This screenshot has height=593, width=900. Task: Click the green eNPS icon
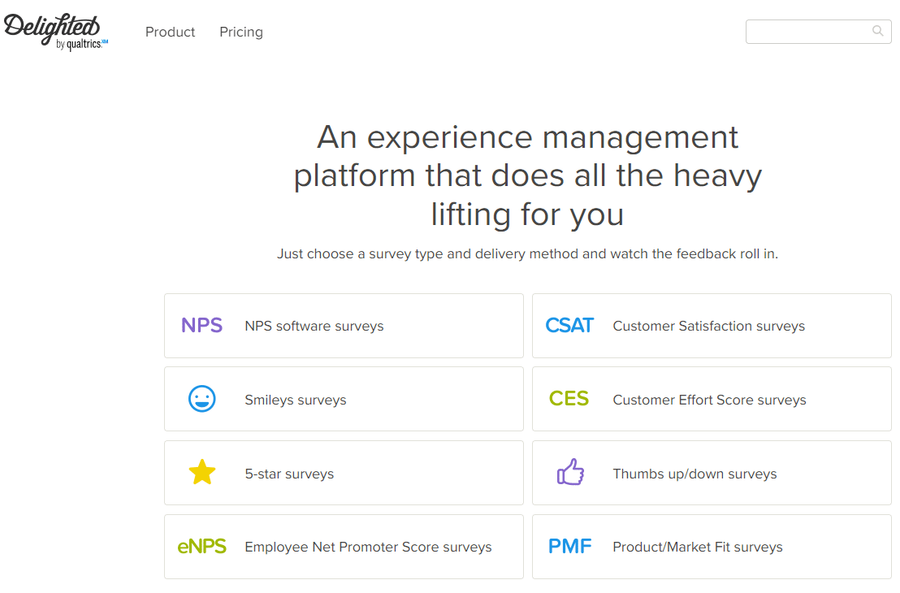(x=202, y=547)
